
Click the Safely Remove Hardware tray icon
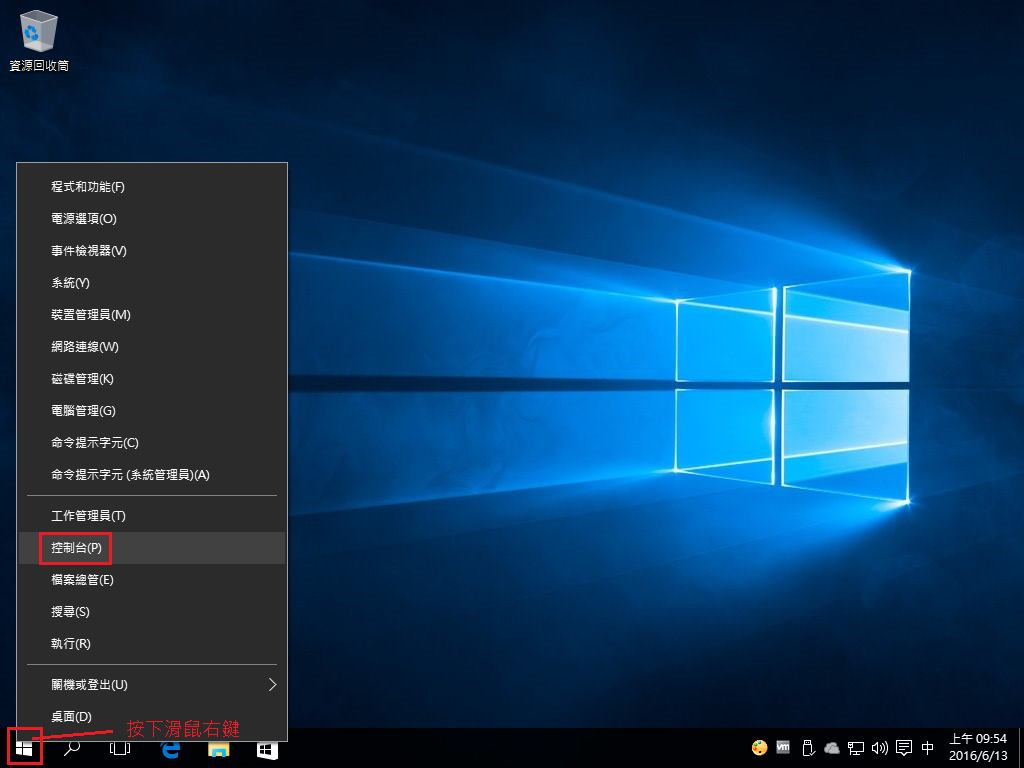pos(807,747)
